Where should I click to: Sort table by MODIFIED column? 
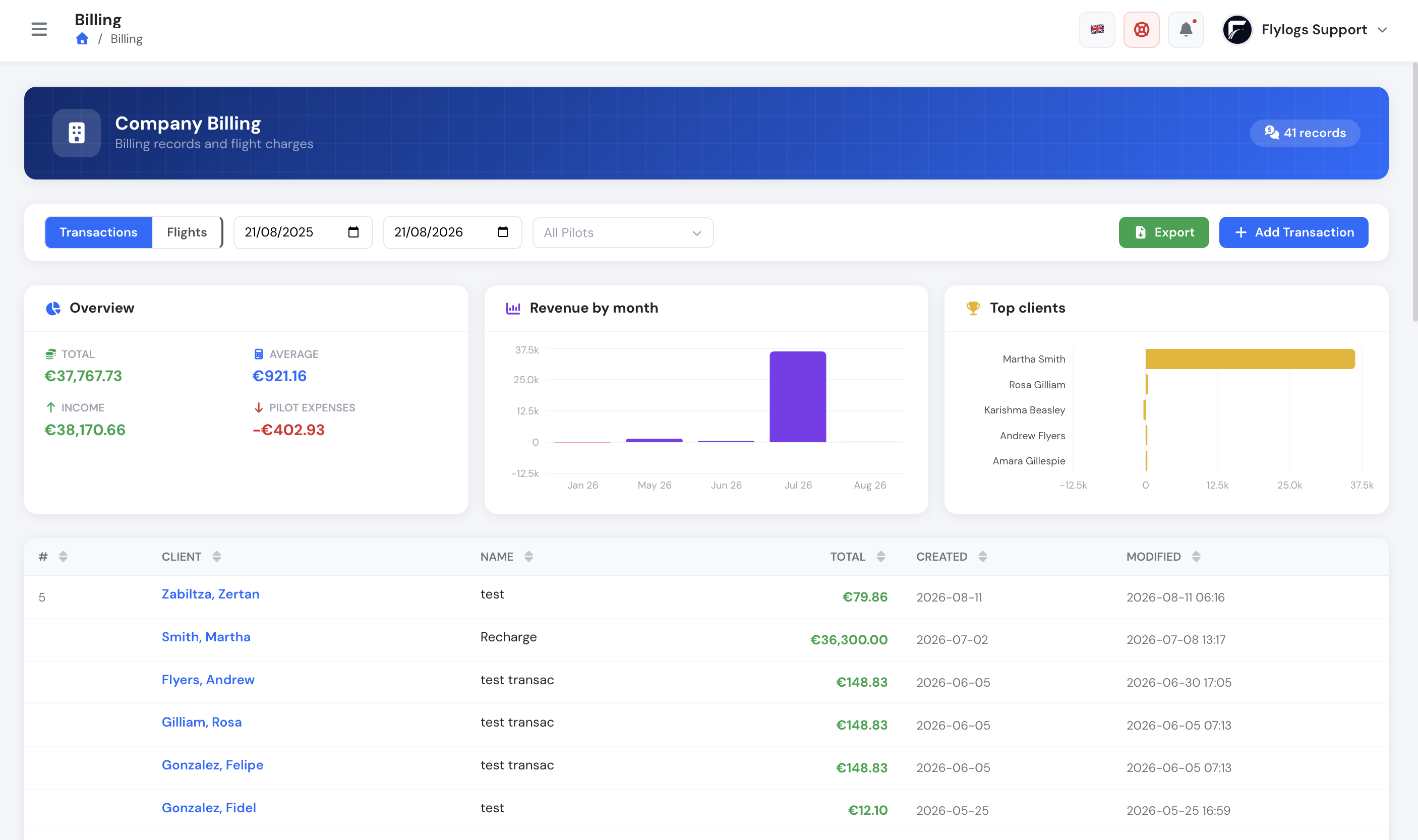(x=1196, y=557)
